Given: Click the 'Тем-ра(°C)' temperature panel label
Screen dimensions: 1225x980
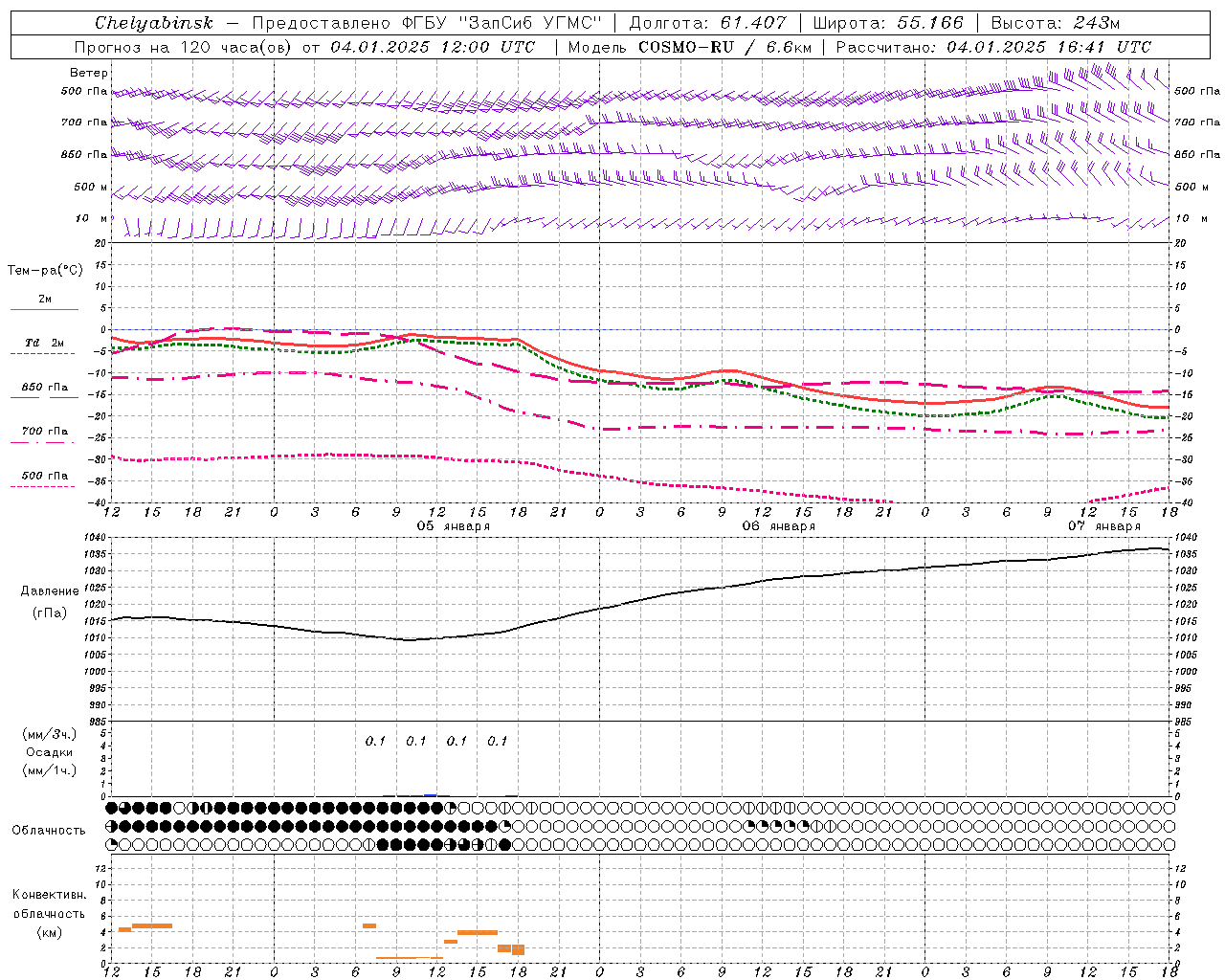Looking at the screenshot, I should [x=45, y=271].
